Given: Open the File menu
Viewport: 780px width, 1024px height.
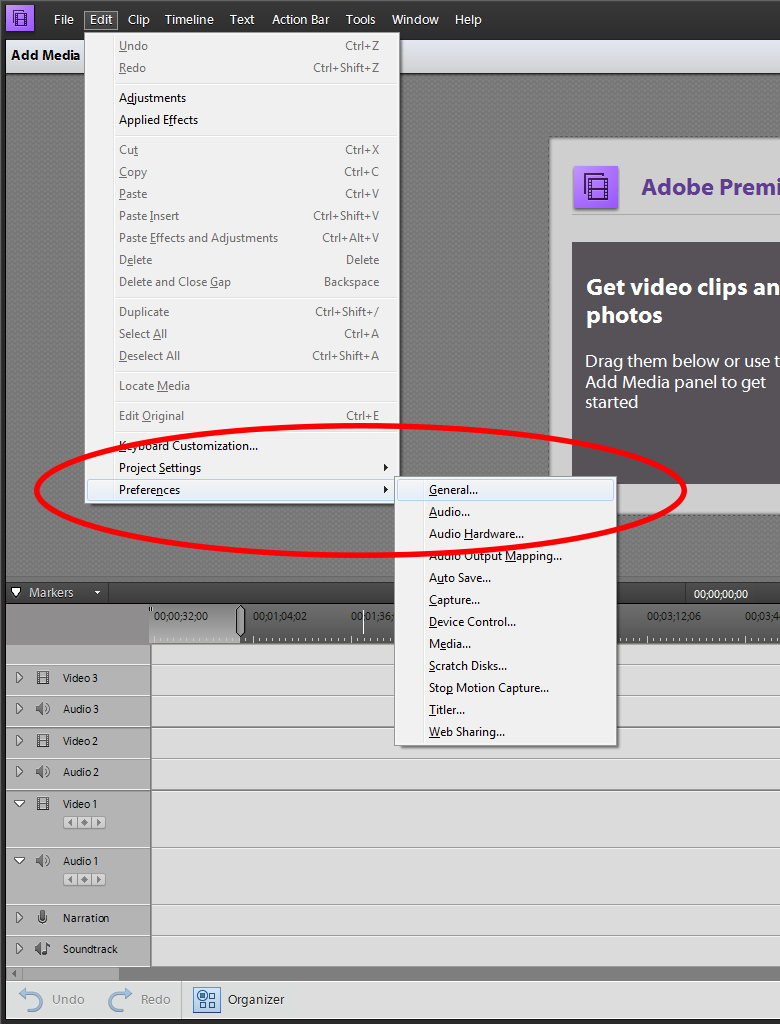Looking at the screenshot, I should pos(63,20).
